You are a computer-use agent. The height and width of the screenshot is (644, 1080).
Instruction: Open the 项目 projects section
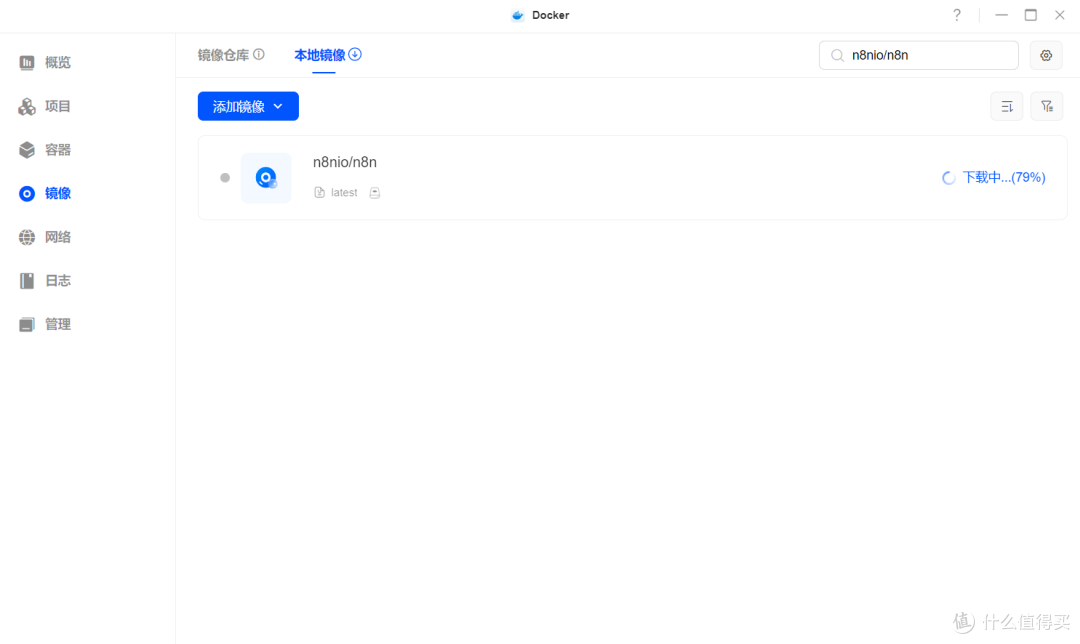[x=45, y=106]
